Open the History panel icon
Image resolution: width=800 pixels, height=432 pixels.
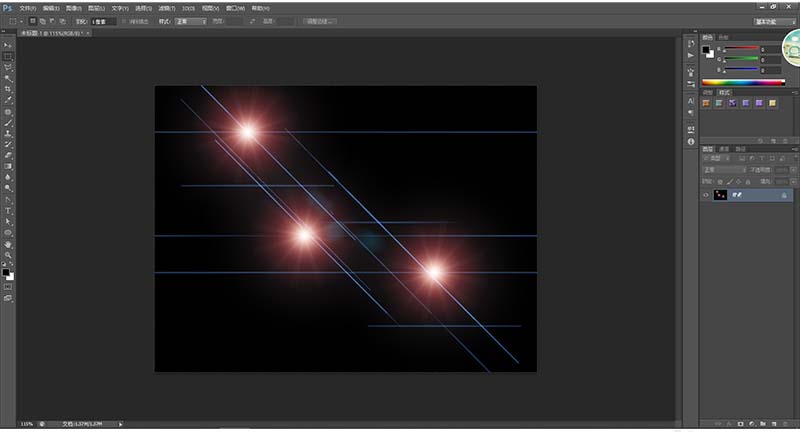(691, 44)
